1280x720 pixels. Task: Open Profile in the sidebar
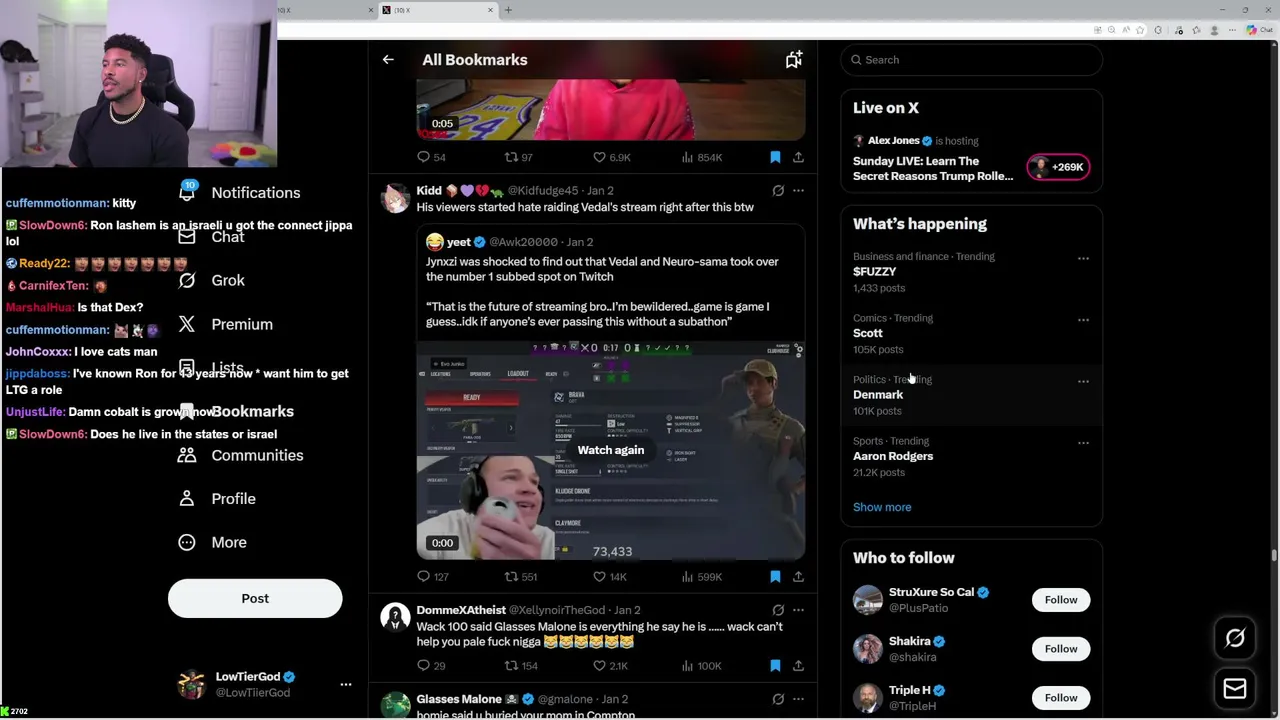pyautogui.click(x=218, y=499)
